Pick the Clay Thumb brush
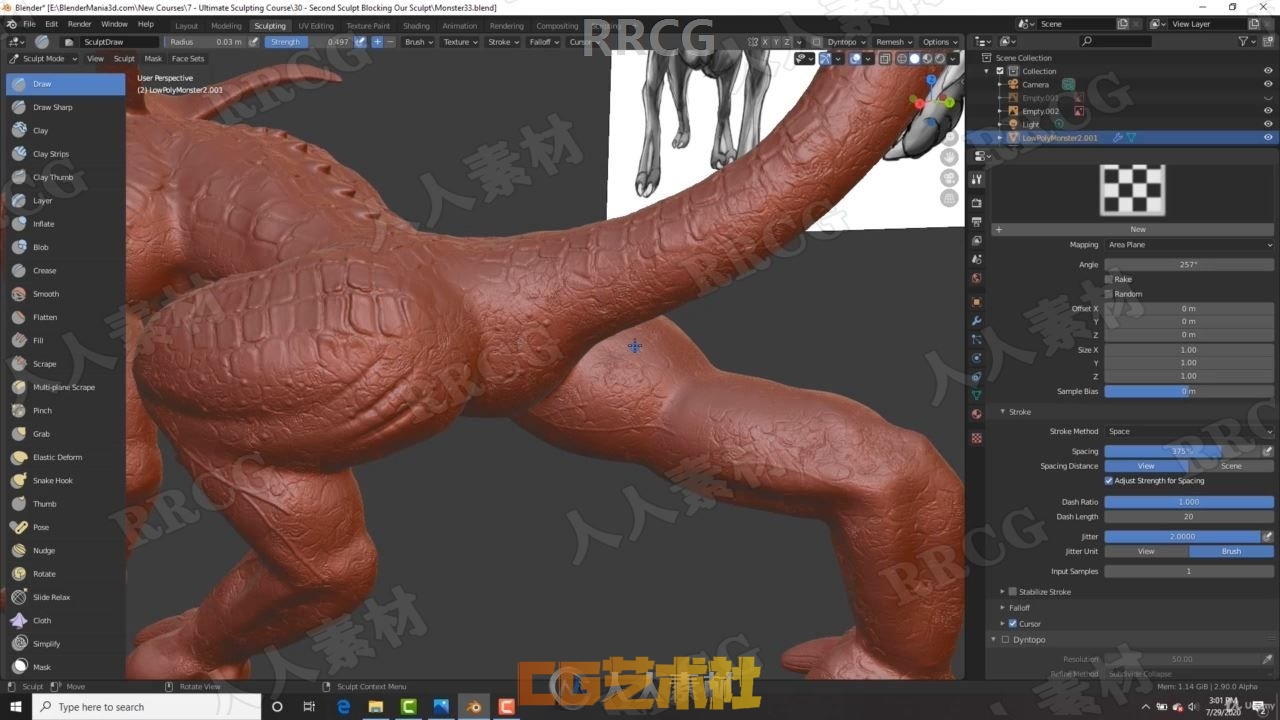Viewport: 1280px width, 720px height. [65, 177]
